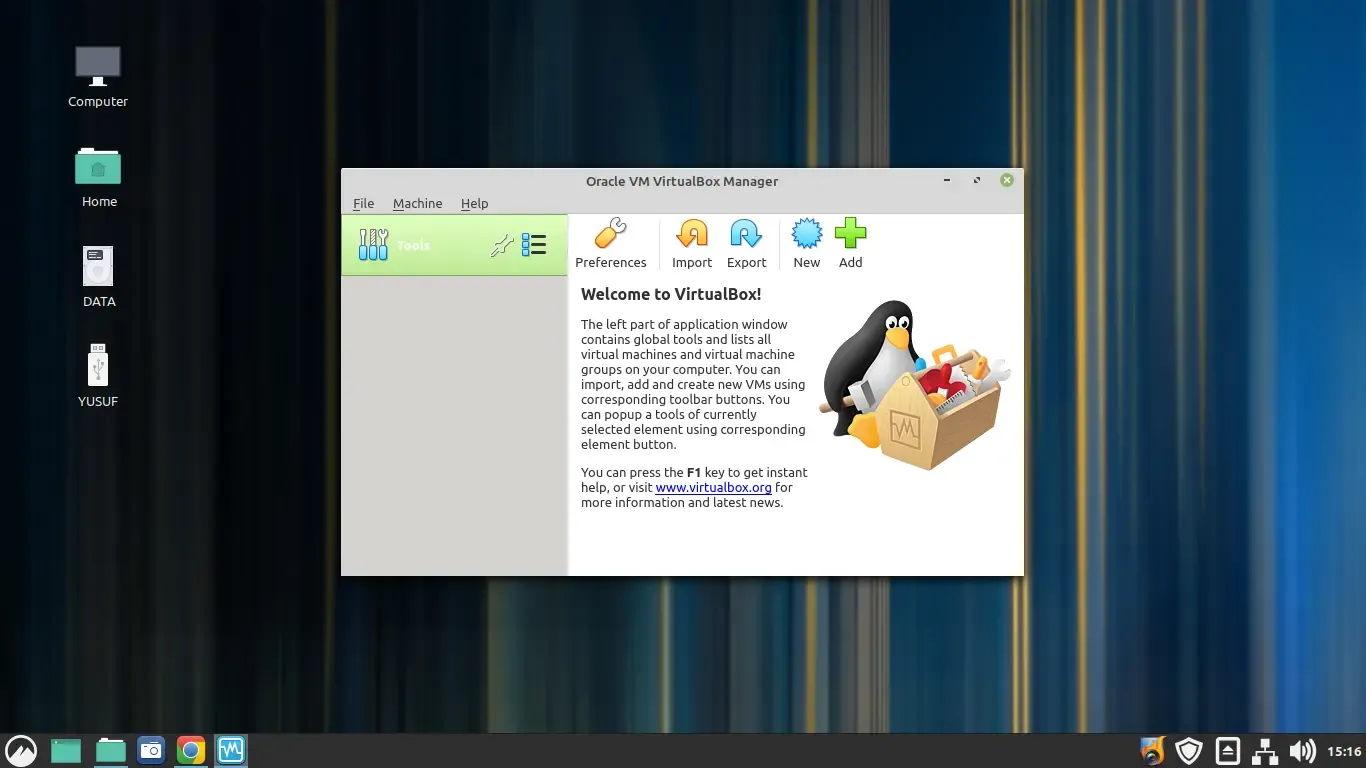Open the Home folder desktop icon

(x=98, y=177)
